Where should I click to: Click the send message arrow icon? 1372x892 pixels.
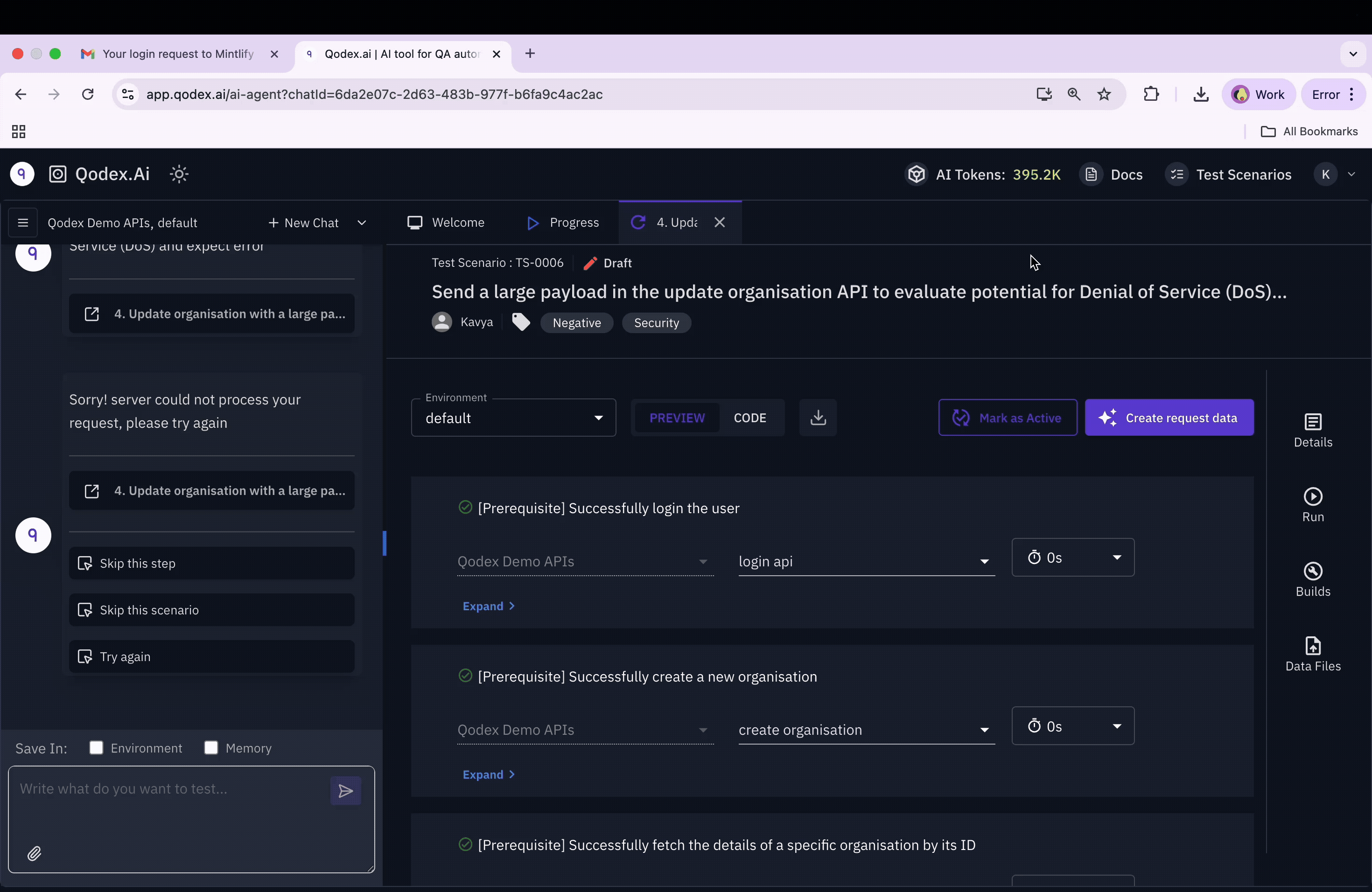(x=345, y=791)
